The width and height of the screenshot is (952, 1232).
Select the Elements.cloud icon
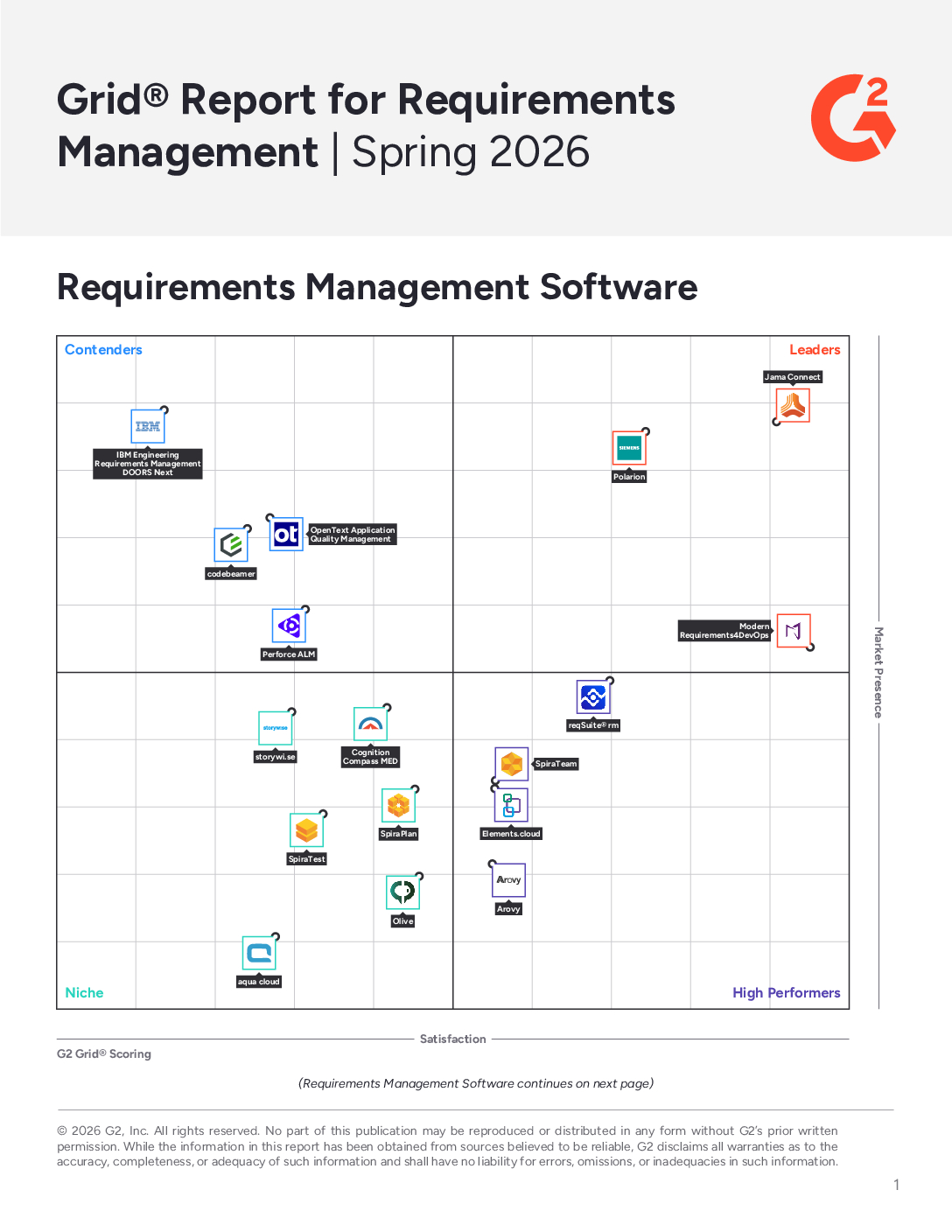[511, 805]
